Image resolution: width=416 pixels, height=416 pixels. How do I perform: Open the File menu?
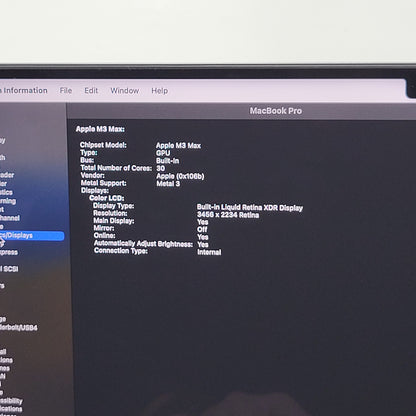pos(66,90)
